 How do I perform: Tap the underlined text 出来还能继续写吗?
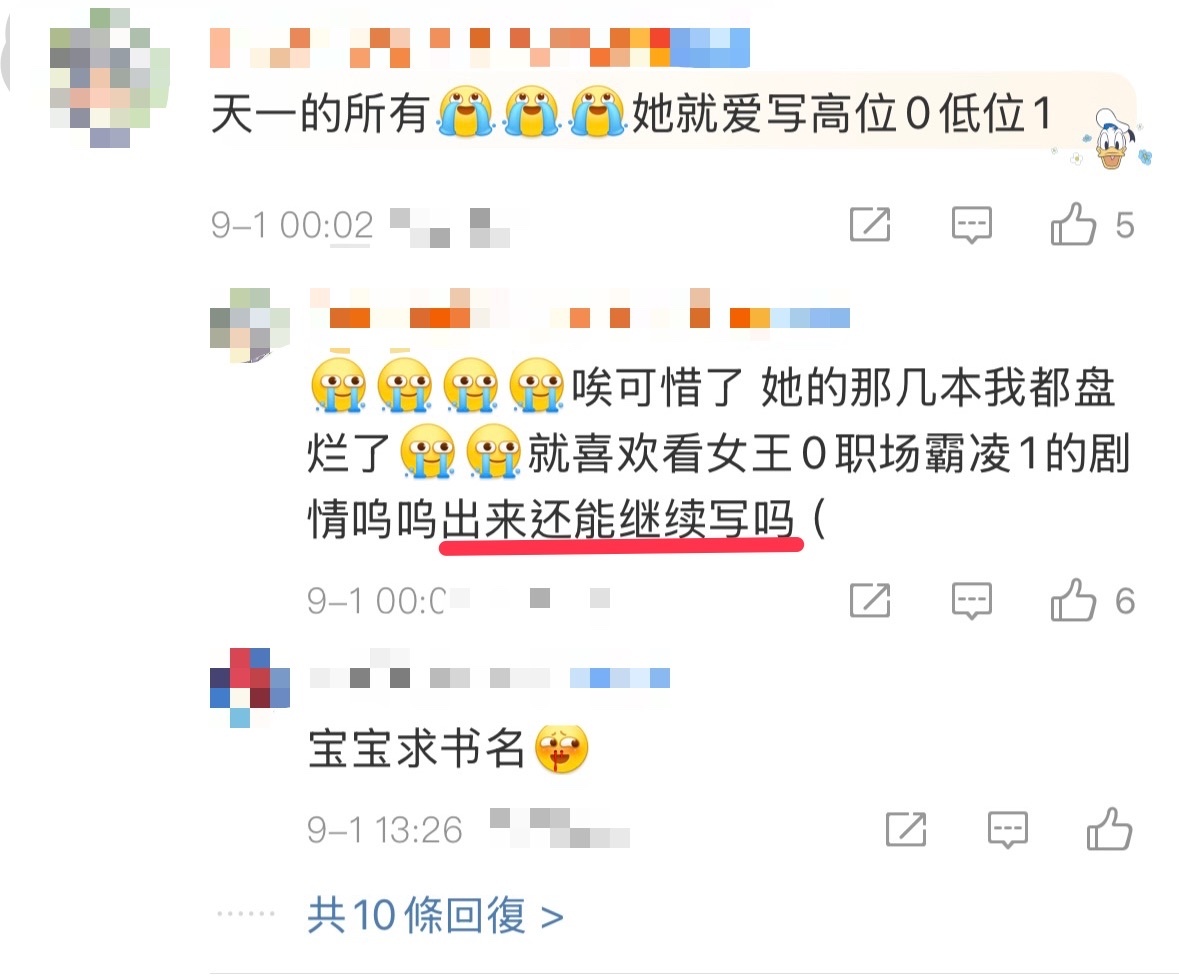[x=618, y=519]
